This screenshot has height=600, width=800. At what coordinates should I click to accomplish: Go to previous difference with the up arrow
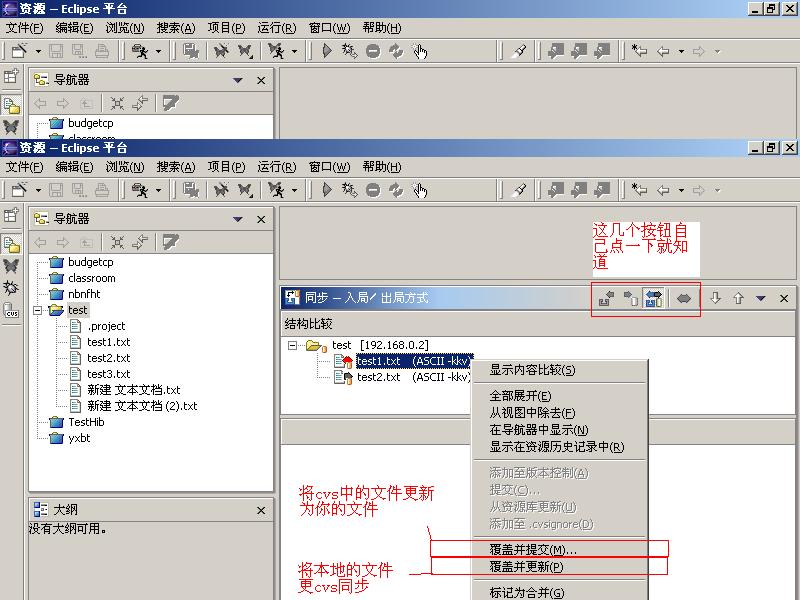click(738, 298)
